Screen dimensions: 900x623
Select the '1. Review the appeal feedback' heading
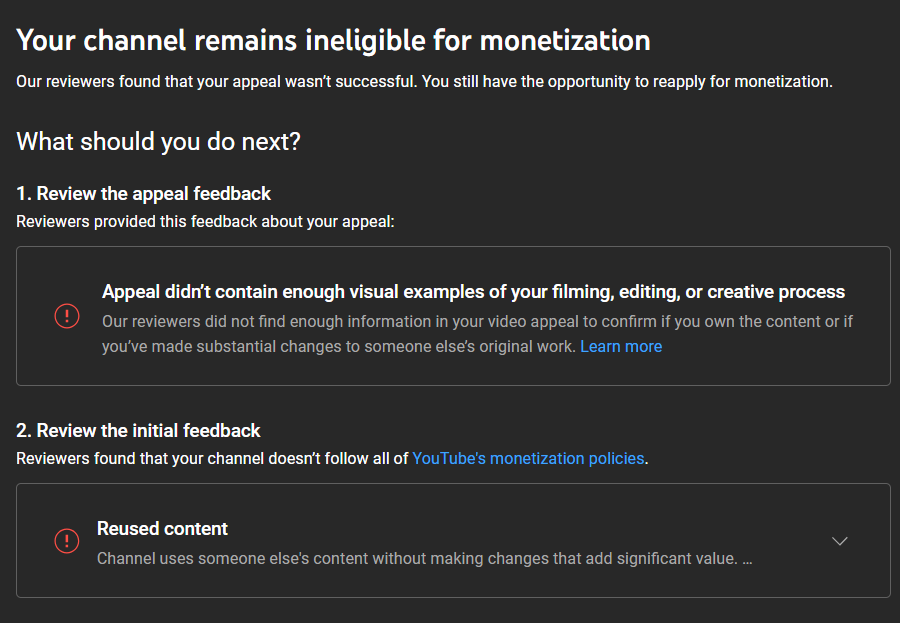pos(143,193)
